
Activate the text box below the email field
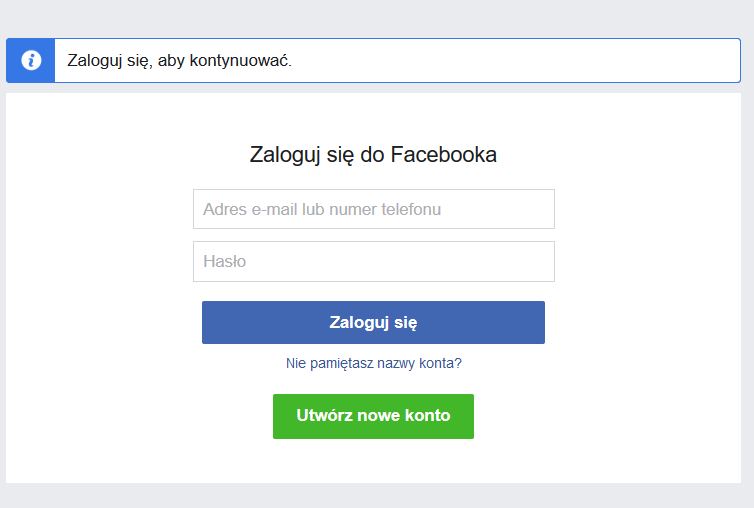pos(373,261)
